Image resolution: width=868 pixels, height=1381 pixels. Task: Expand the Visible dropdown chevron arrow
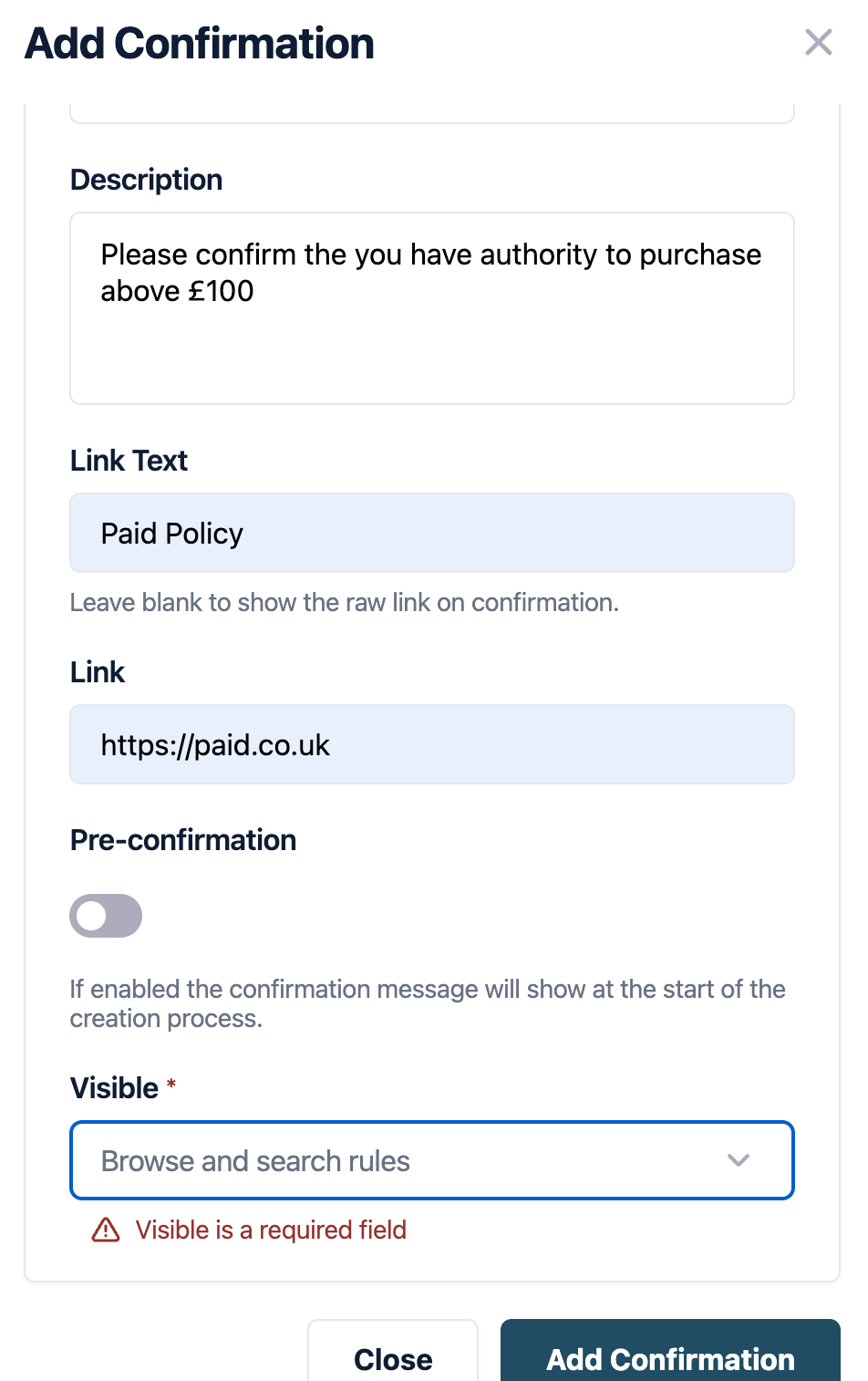click(x=738, y=1160)
